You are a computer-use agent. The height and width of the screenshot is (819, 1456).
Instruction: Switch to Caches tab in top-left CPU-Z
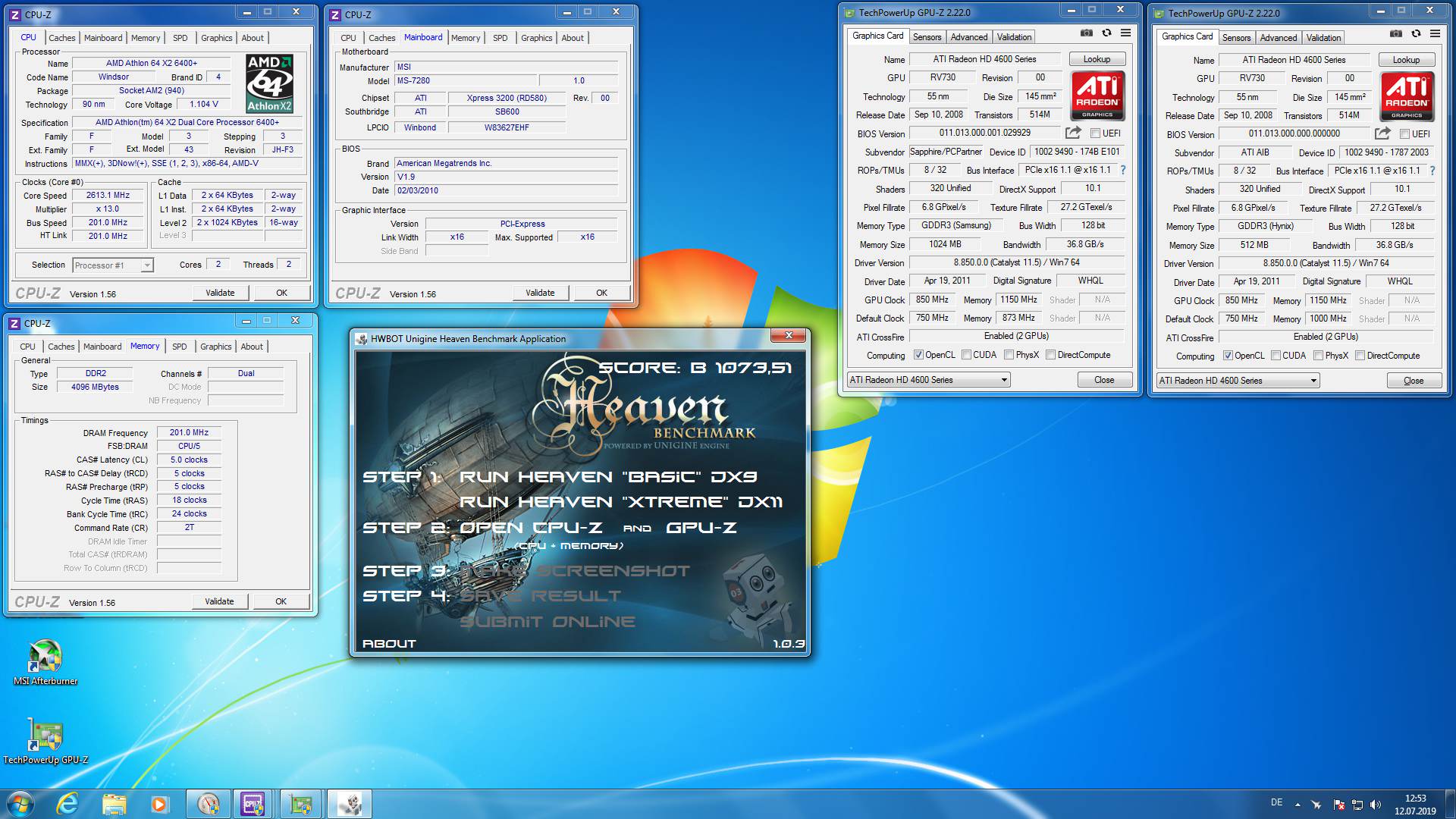(62, 38)
